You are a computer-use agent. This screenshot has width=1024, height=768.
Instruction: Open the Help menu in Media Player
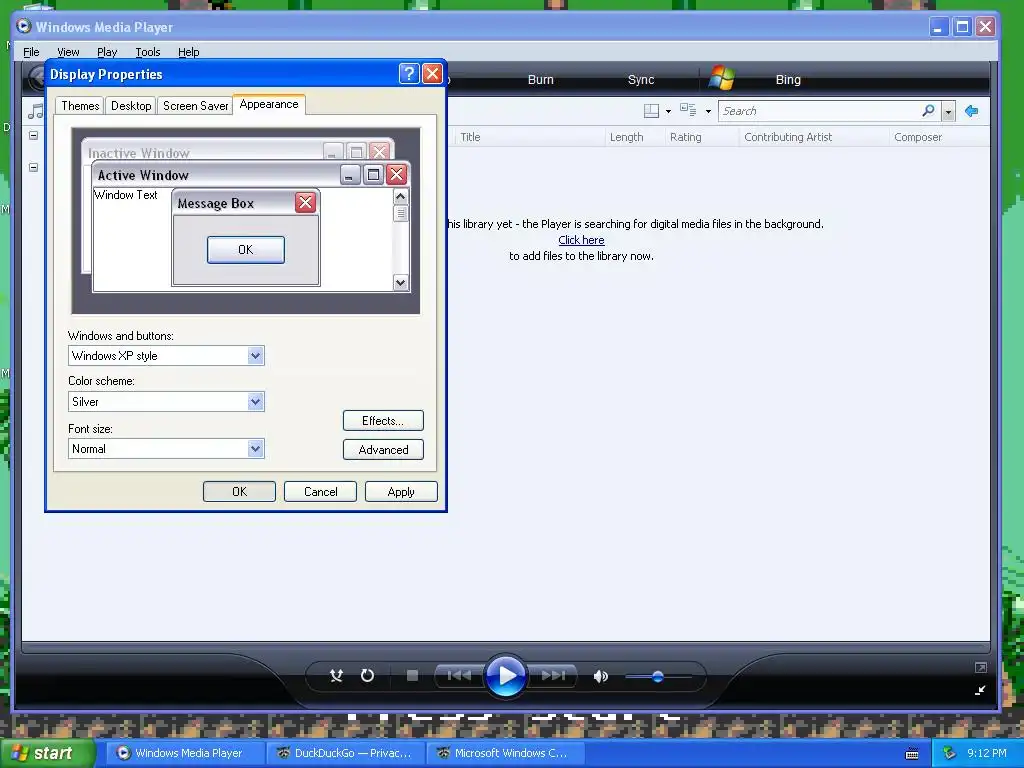(189, 52)
